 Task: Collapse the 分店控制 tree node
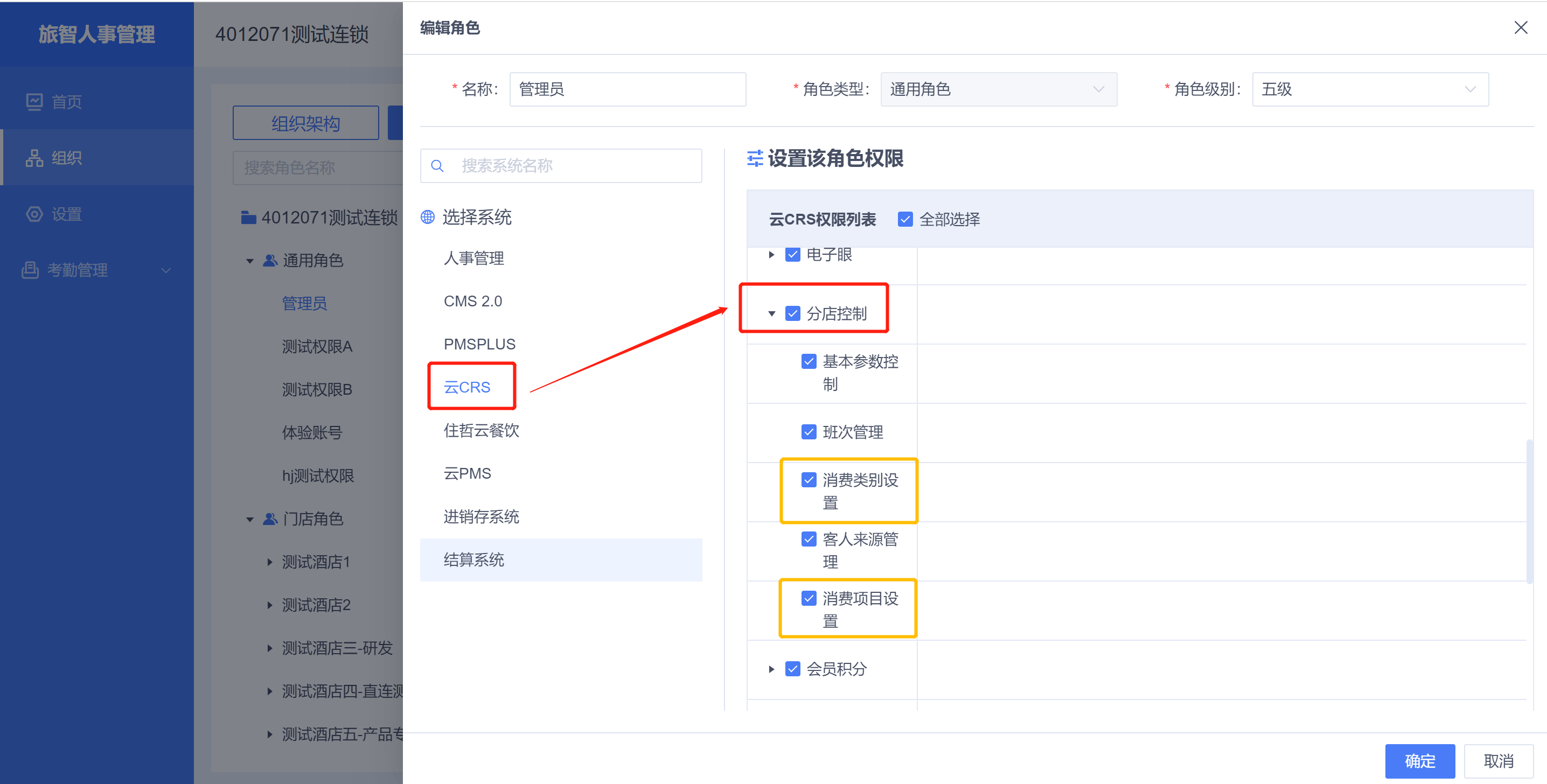tap(772, 313)
